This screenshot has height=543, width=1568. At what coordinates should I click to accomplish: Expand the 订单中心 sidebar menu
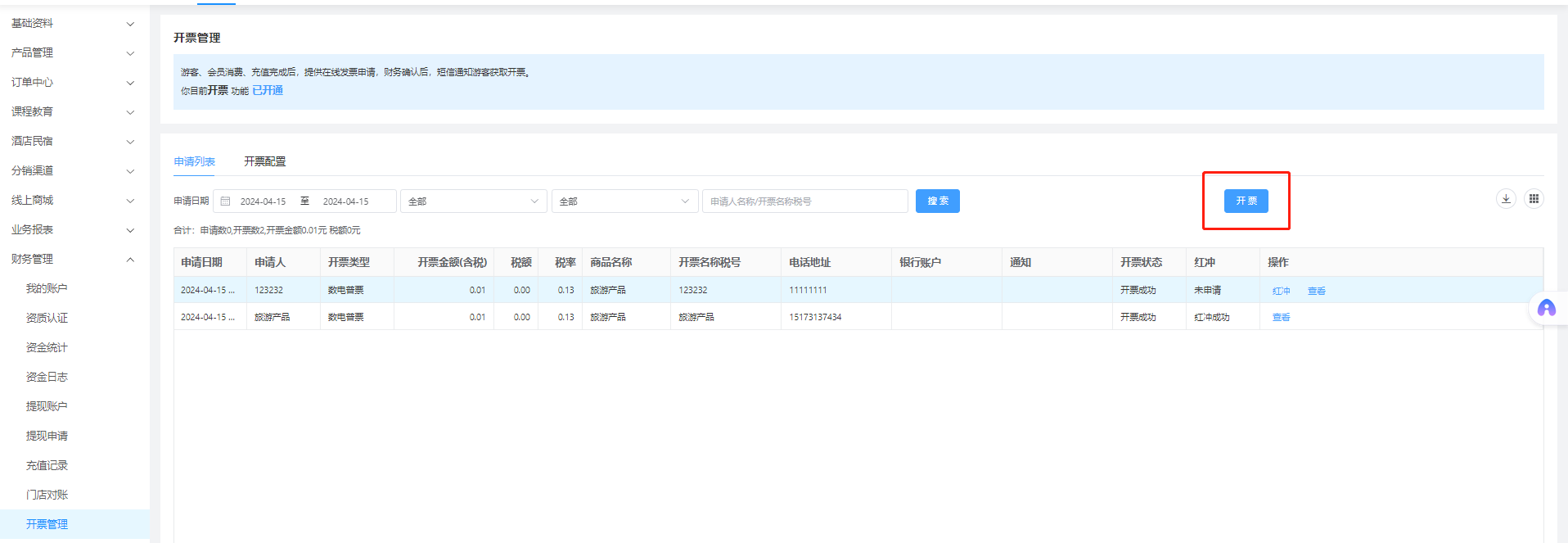click(72, 83)
